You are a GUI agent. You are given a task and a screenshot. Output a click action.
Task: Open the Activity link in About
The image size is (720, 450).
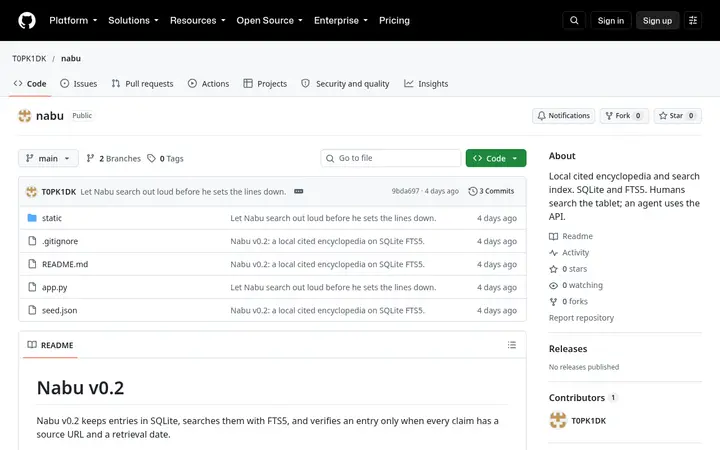coord(569,253)
